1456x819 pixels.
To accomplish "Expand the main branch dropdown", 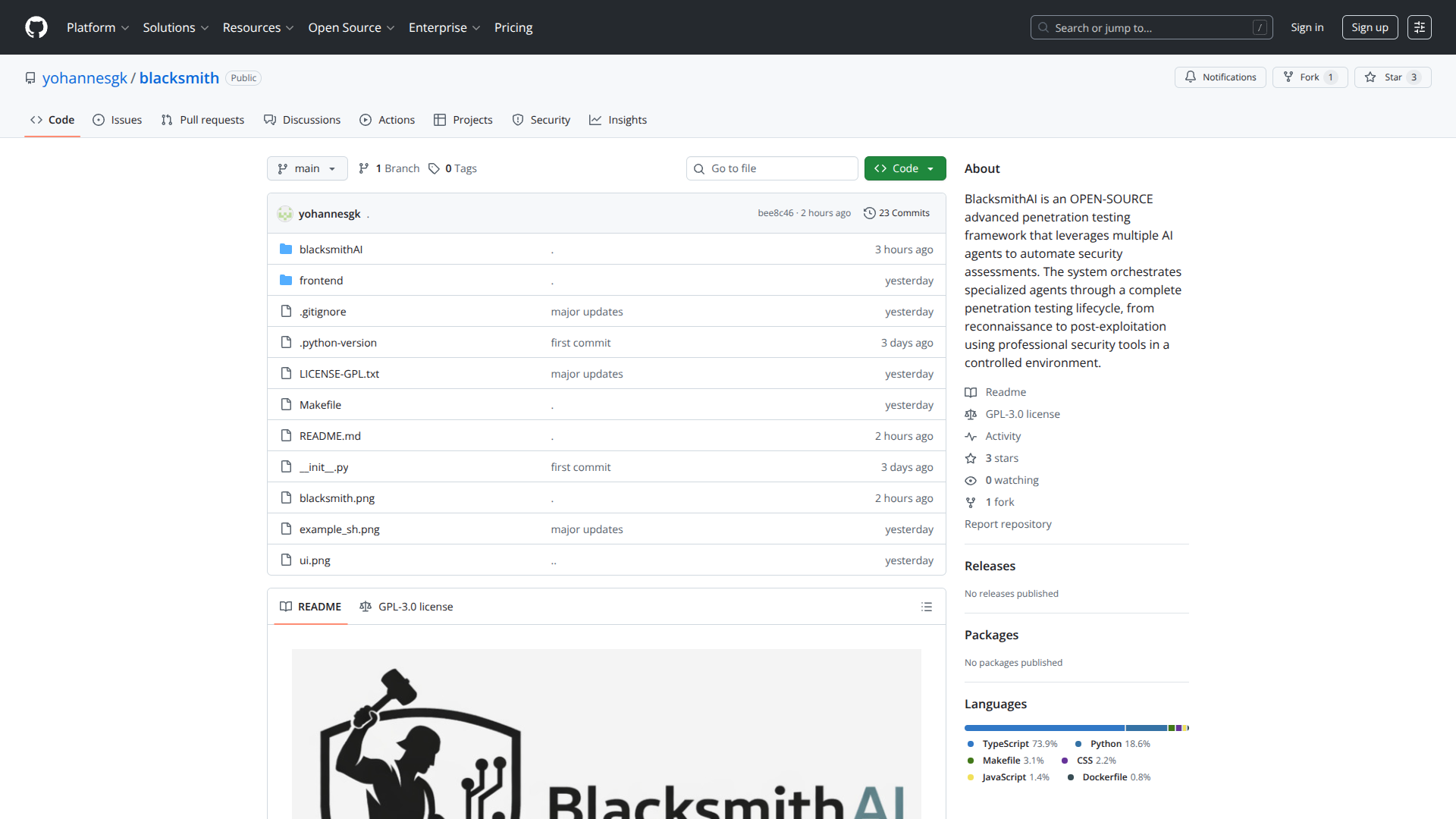I will click(x=307, y=168).
